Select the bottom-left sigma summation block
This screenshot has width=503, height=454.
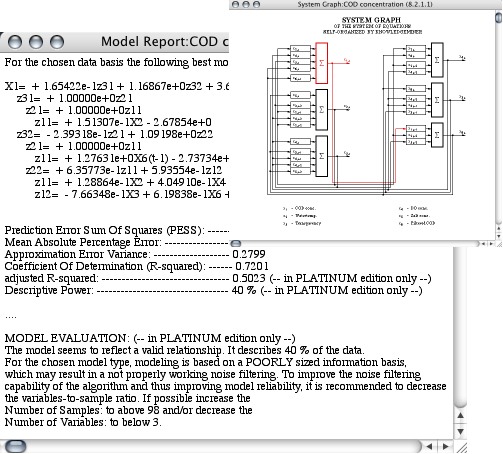pos(321,156)
